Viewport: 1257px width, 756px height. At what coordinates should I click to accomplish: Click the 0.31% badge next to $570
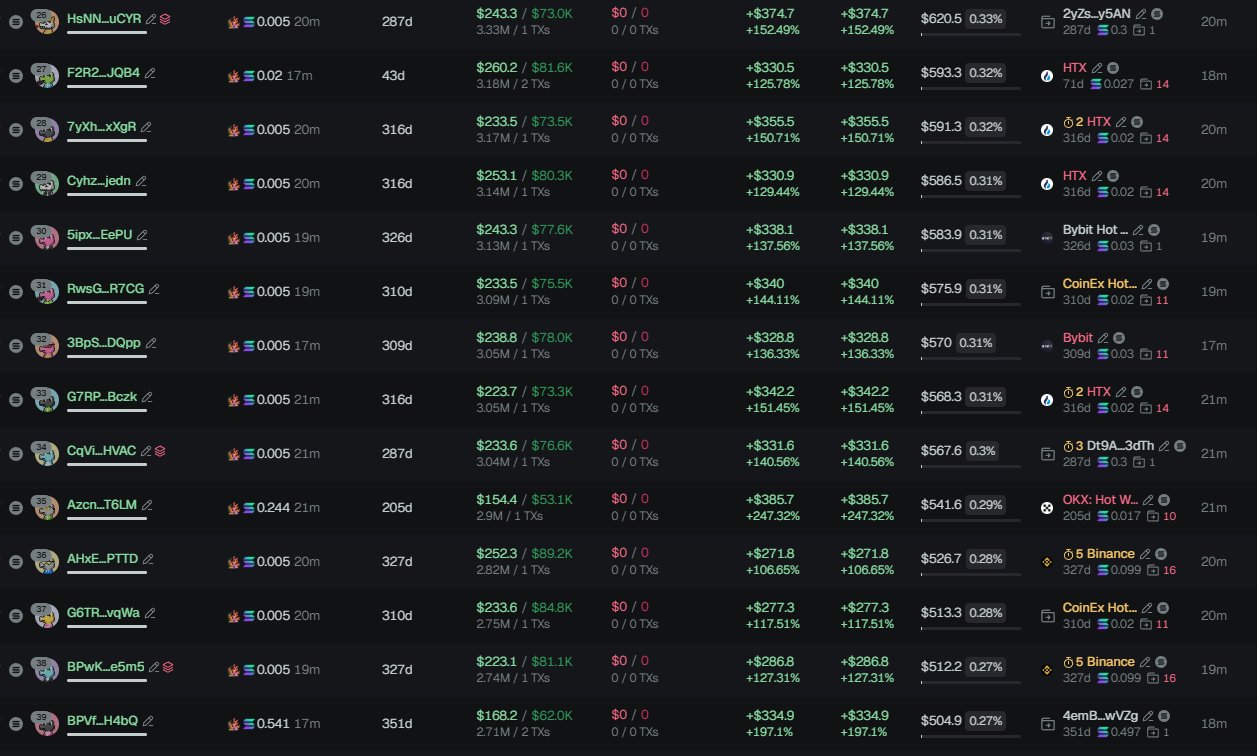coord(975,343)
